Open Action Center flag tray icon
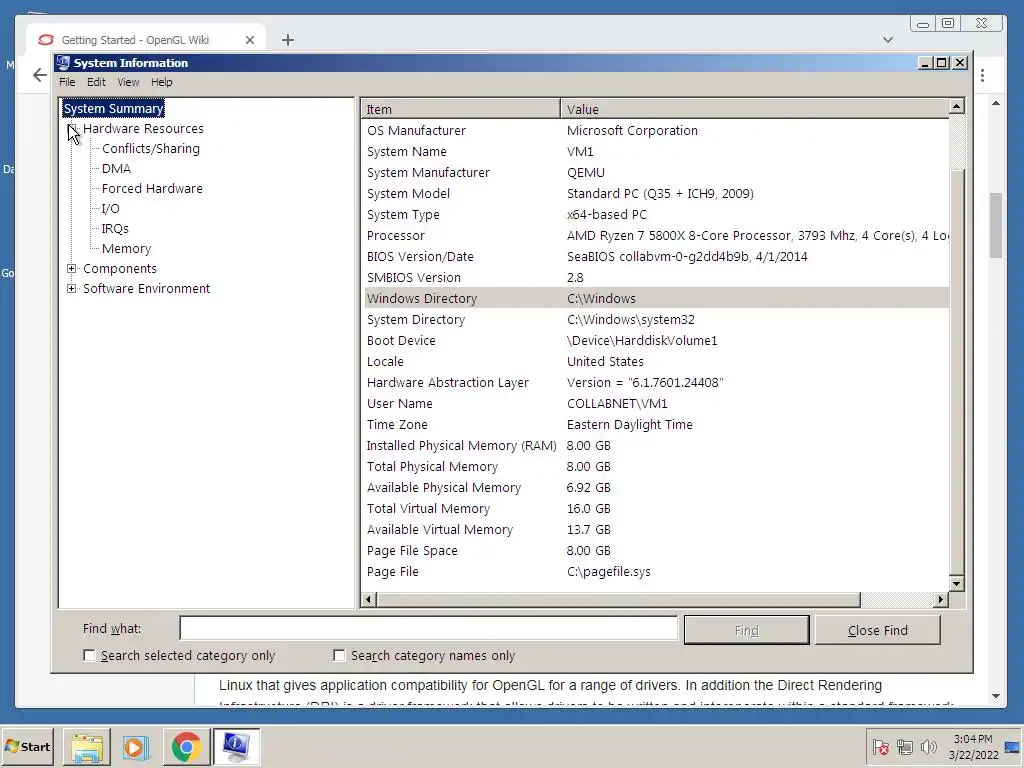The height and width of the screenshot is (768, 1024). click(x=881, y=746)
